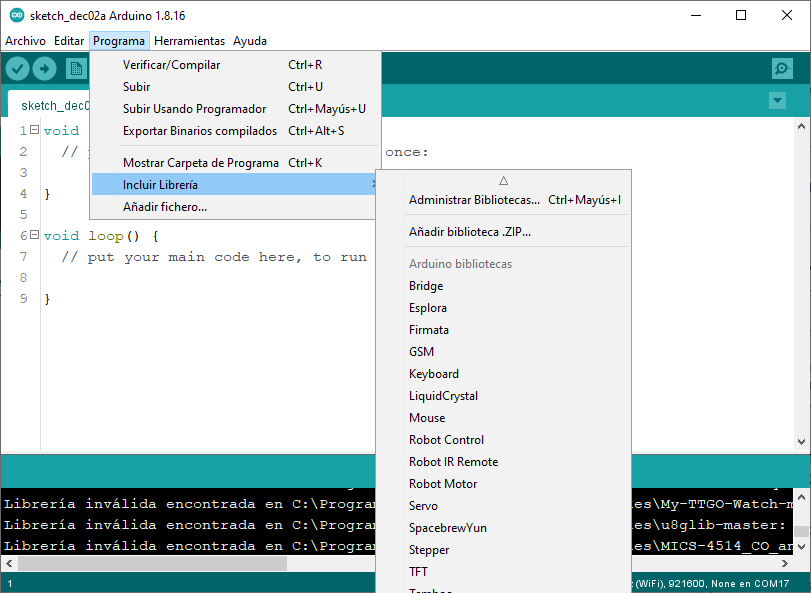Click console vertical scrollbar down arrow
Image resolution: width=811 pixels, height=593 pixels.
(801, 546)
